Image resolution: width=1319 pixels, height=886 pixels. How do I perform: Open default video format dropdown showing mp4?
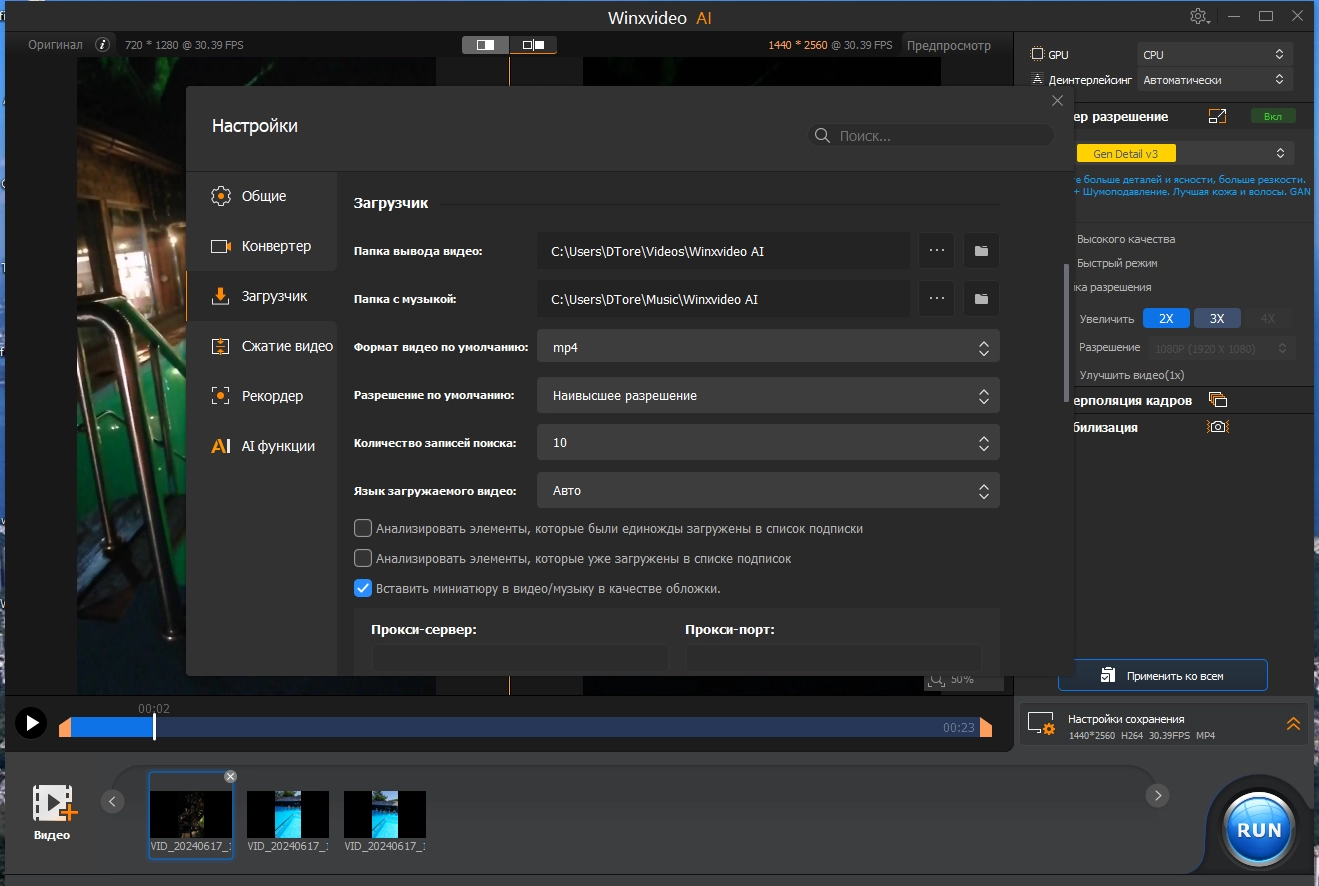pyautogui.click(x=767, y=348)
